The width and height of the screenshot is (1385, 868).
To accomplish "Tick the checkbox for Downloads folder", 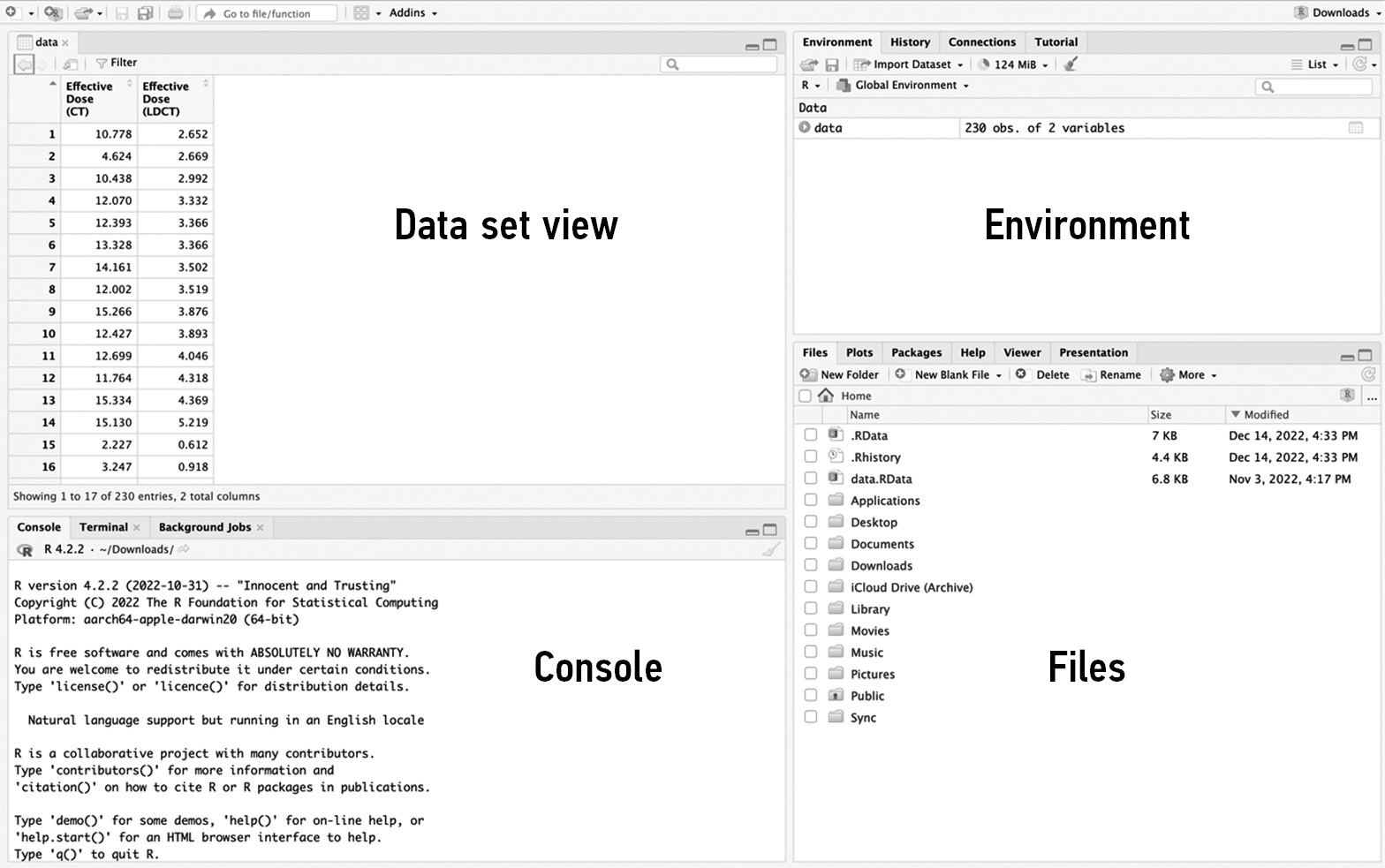I will point(810,565).
